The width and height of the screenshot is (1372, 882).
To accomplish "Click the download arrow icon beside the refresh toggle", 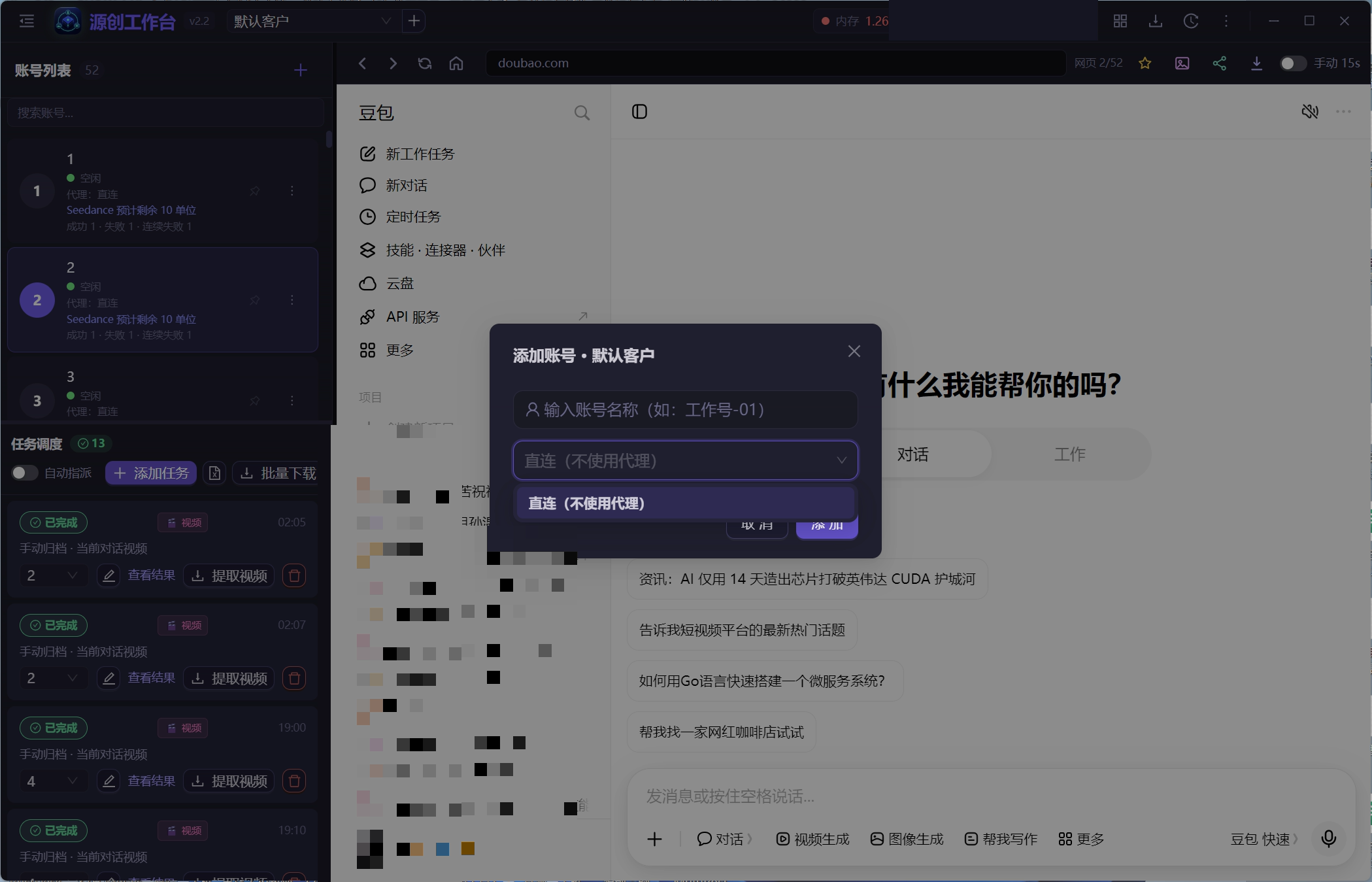I will click(1256, 63).
